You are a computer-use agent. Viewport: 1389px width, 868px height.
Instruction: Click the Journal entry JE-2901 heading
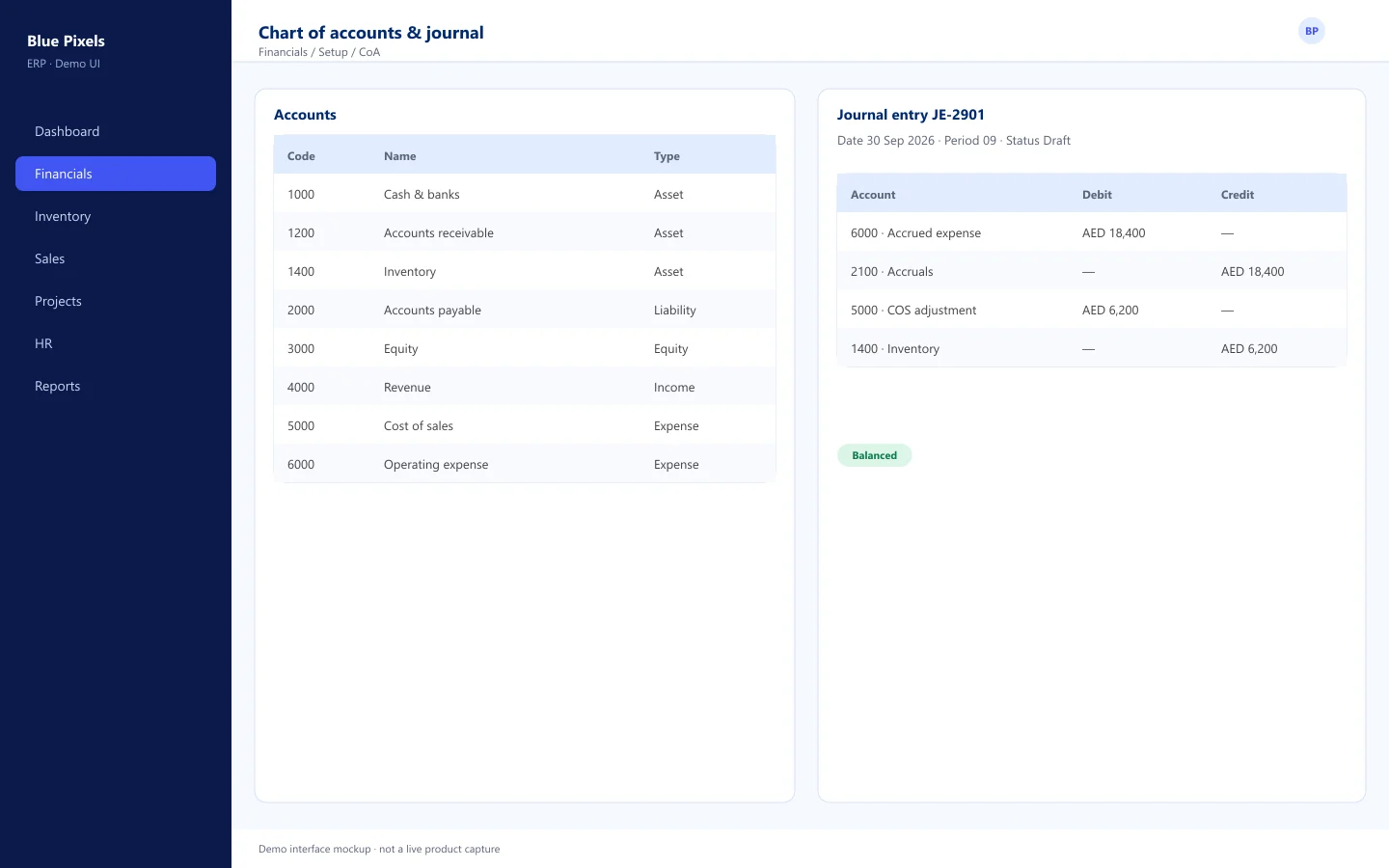click(x=911, y=115)
